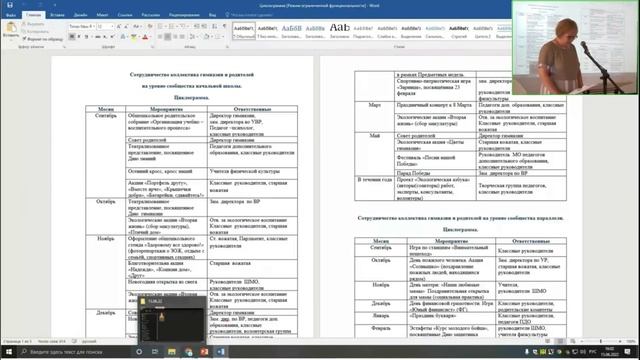This screenshot has height=360, width=640.
Task: Open the Файл (File) tab
Action: pyautogui.click(x=11, y=15)
